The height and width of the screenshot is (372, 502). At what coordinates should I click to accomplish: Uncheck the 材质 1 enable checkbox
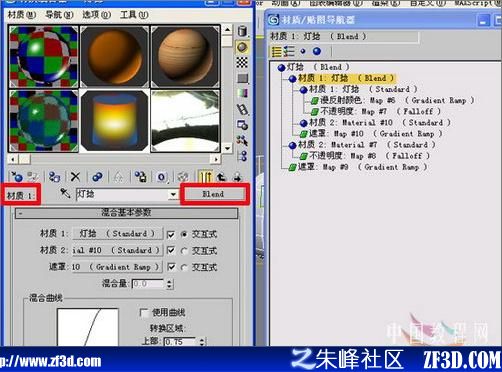171,234
